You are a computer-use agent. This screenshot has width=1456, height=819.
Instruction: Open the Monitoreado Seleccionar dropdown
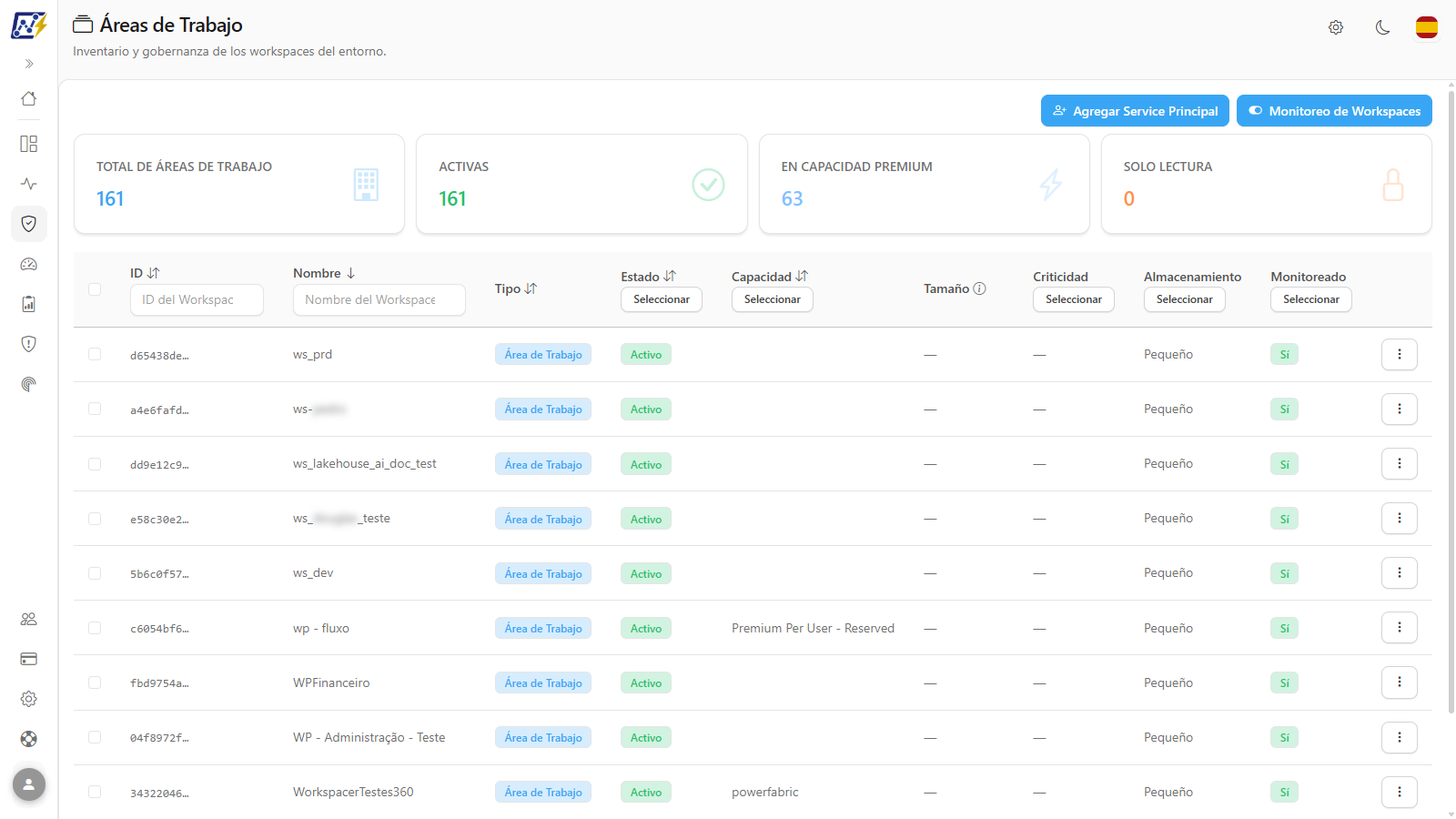click(x=1311, y=299)
